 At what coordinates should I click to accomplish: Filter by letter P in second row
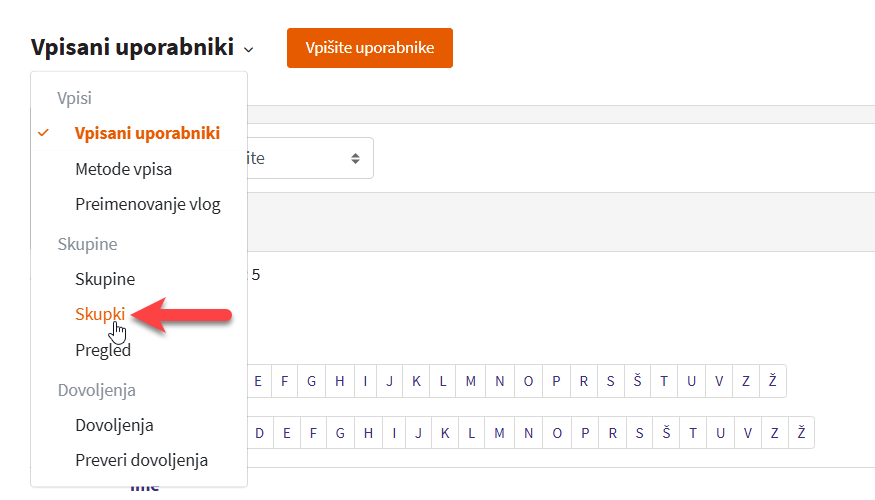click(585, 433)
